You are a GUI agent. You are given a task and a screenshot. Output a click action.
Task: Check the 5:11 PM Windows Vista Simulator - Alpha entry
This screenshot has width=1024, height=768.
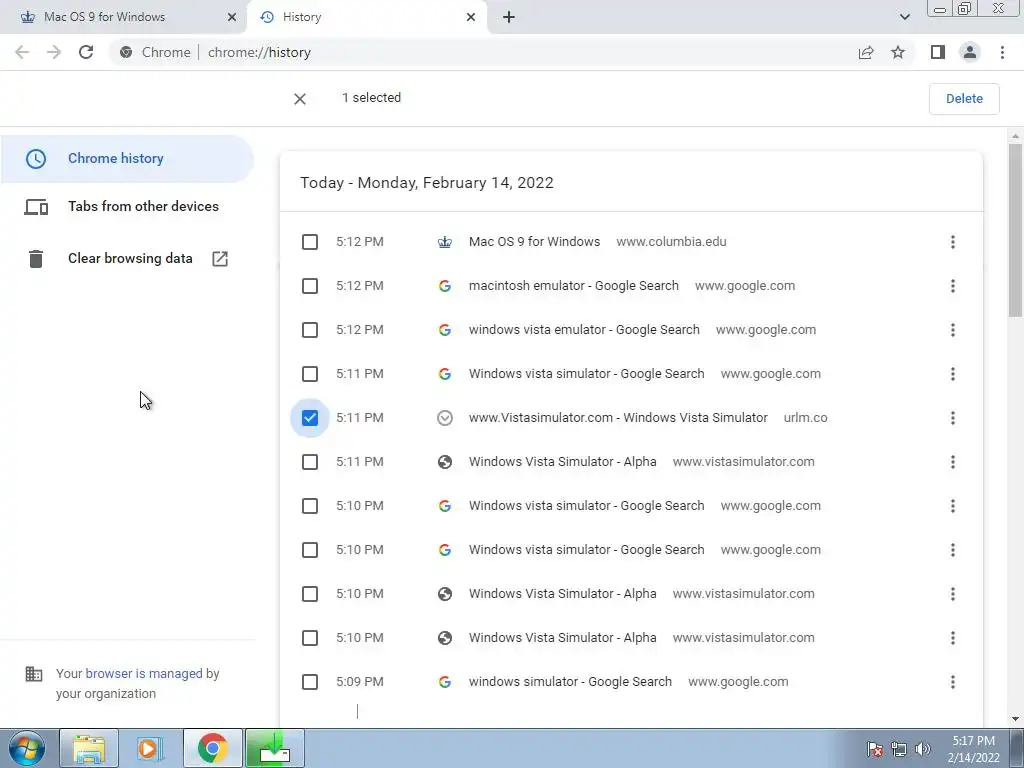[310, 462]
